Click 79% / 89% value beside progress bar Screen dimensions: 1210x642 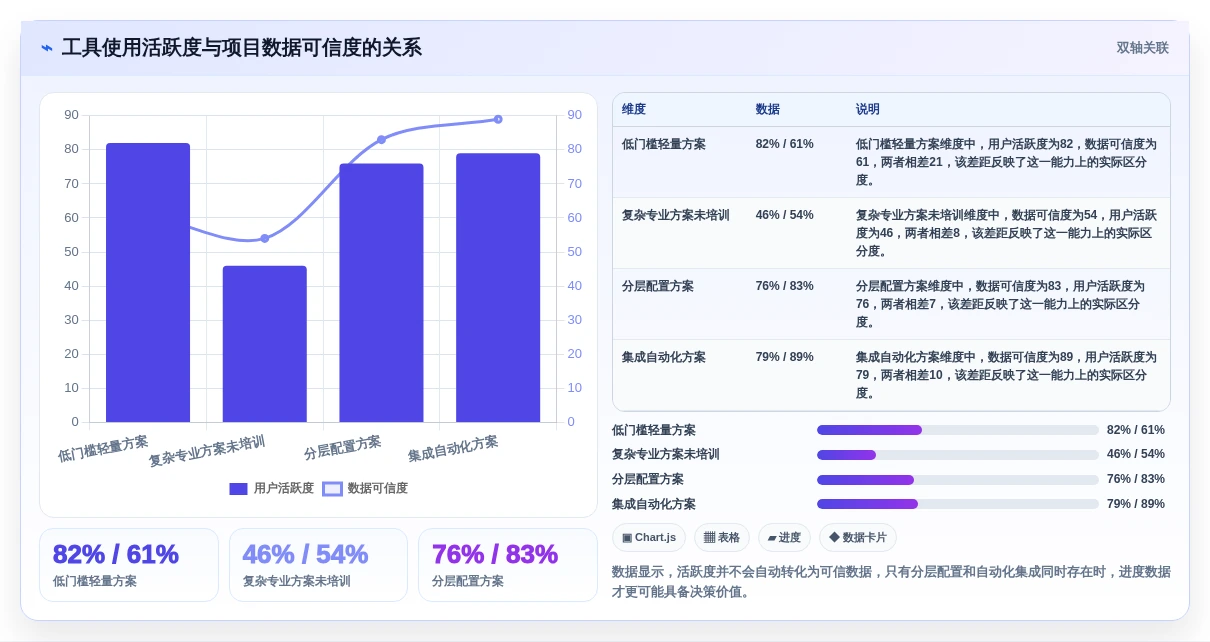tap(1136, 504)
